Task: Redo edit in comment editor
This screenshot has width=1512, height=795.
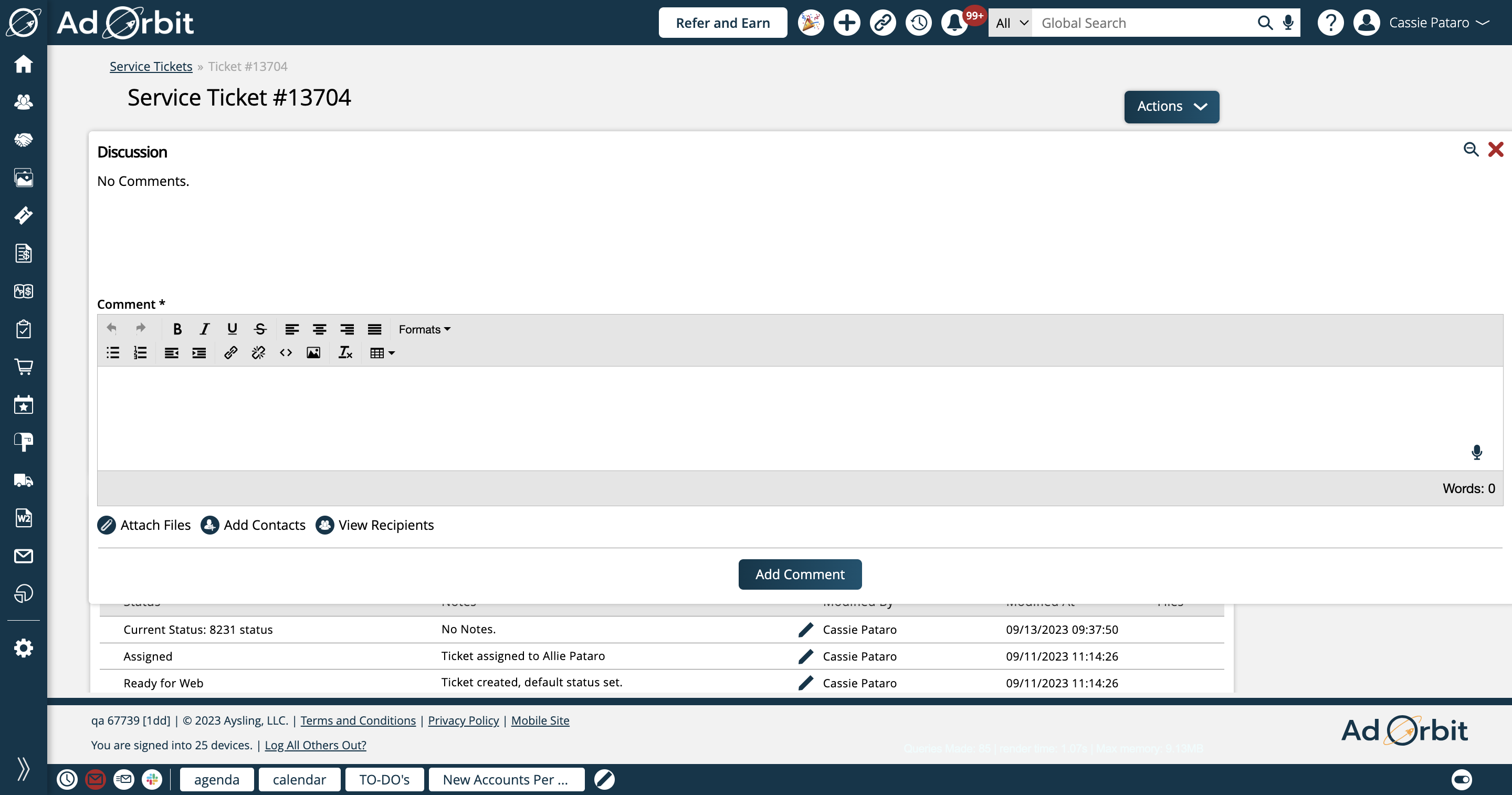Action: coord(140,328)
